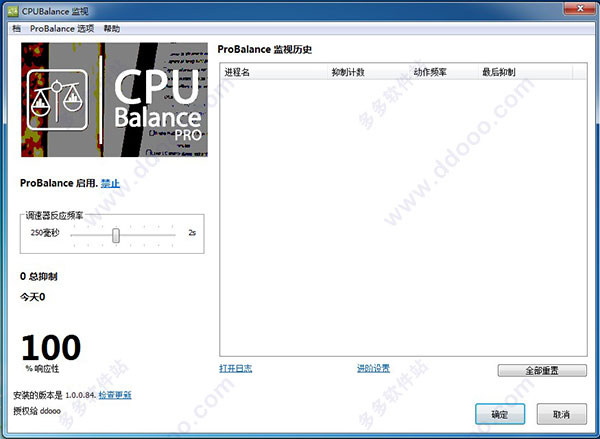The width and height of the screenshot is (600, 439).
Task: Click the 授权给 ddooo license text
Action: (37, 411)
